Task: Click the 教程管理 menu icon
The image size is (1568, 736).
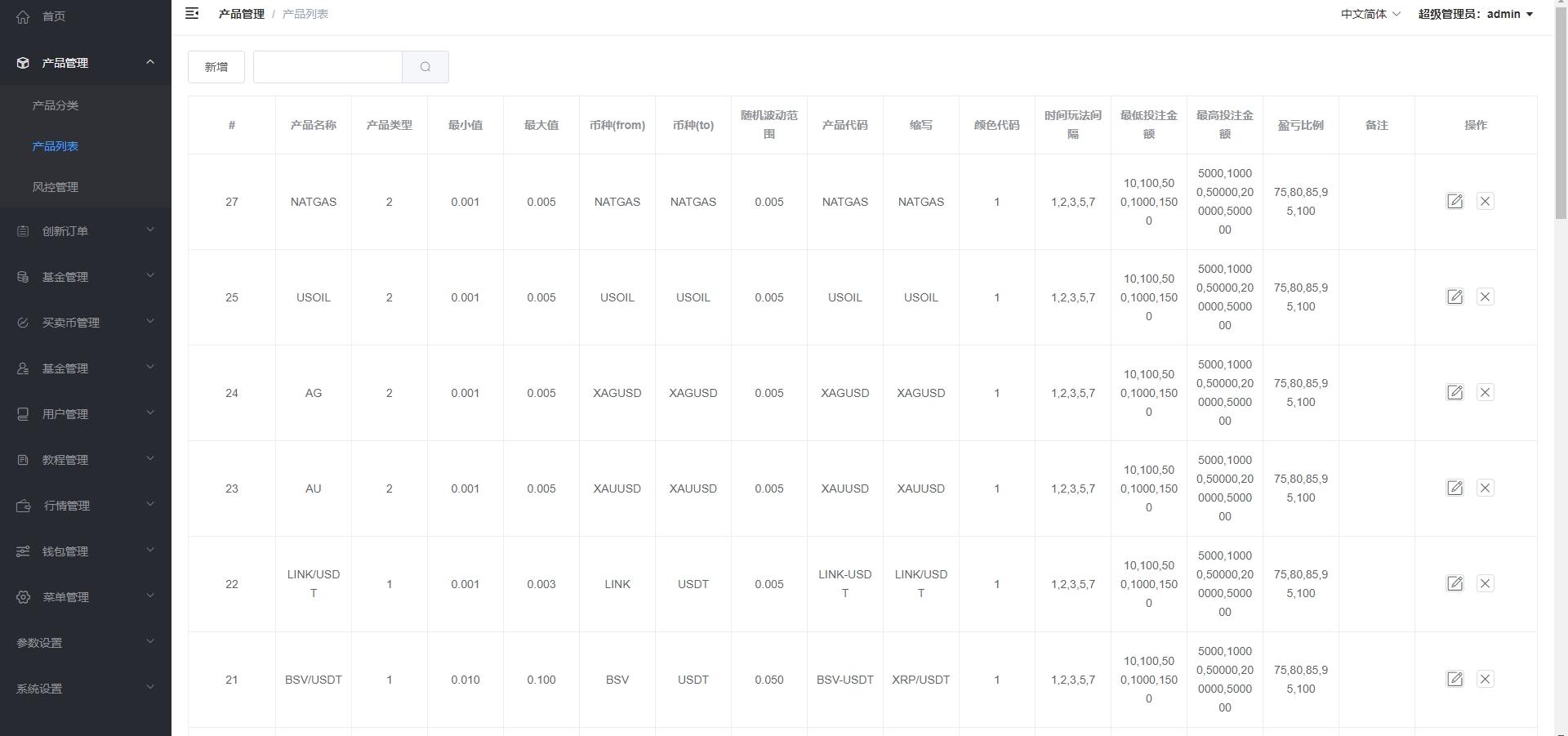Action: (23, 460)
